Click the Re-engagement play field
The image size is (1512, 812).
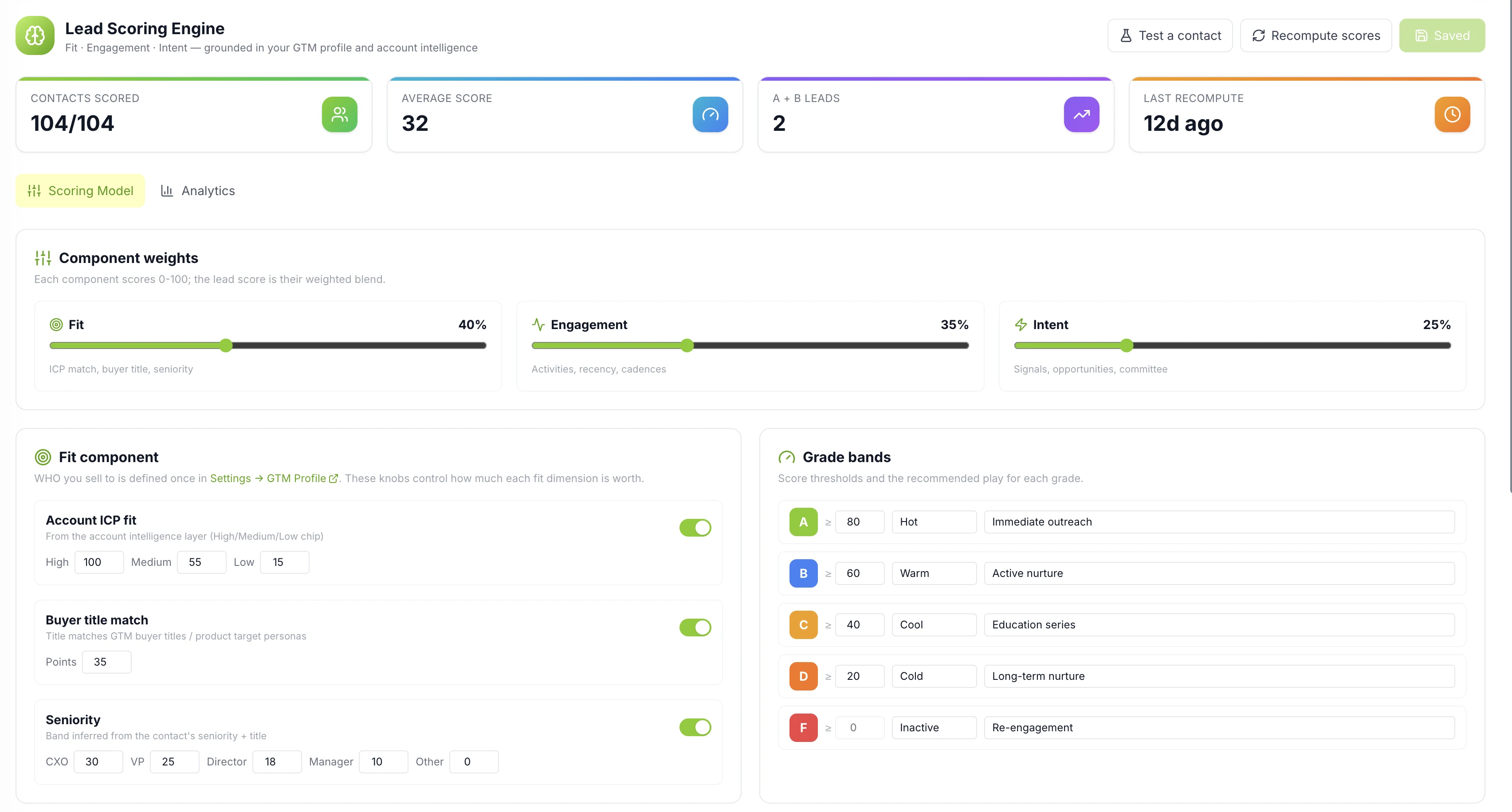tap(1220, 727)
